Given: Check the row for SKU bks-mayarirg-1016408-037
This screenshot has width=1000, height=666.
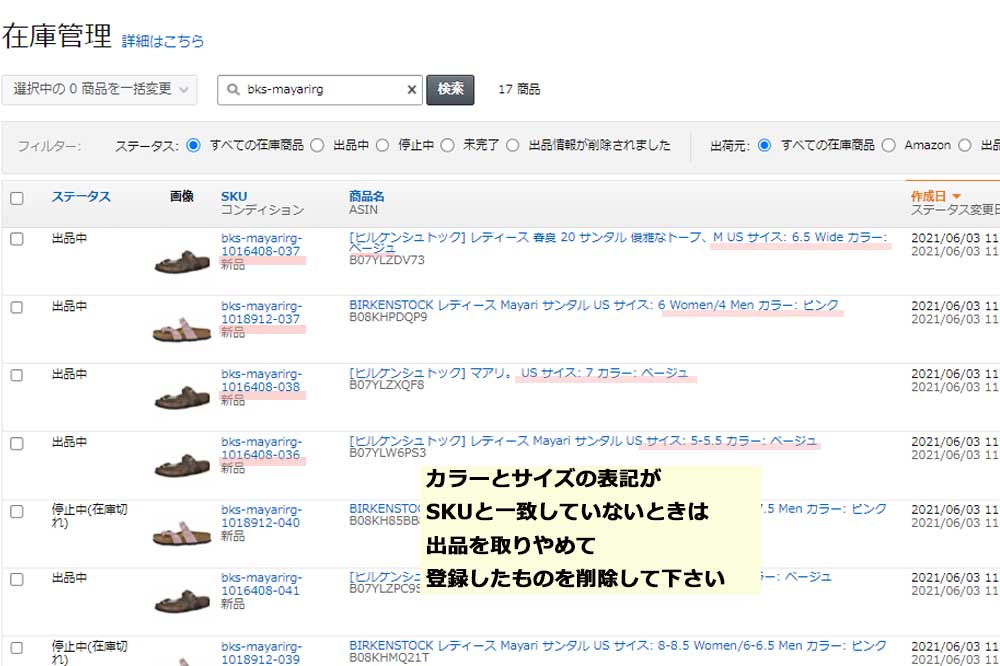Looking at the screenshot, I should pyautogui.click(x=17, y=239).
